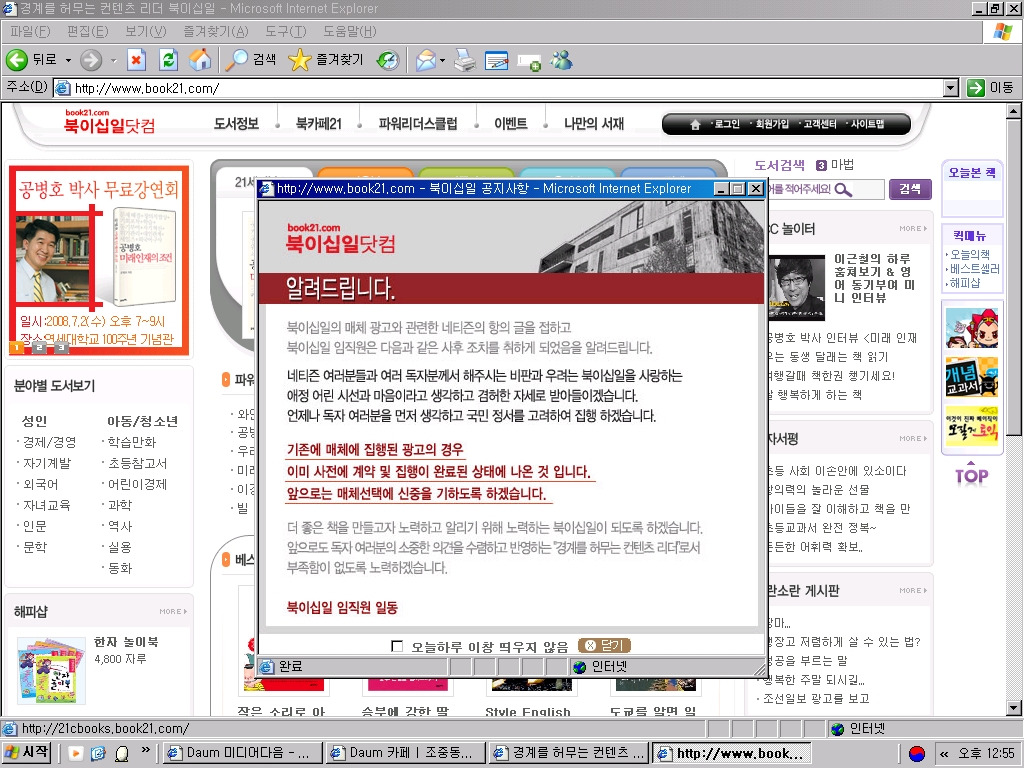The image size is (1024, 768).
Task: Click the book21.com logo on main page
Action: tap(109, 121)
